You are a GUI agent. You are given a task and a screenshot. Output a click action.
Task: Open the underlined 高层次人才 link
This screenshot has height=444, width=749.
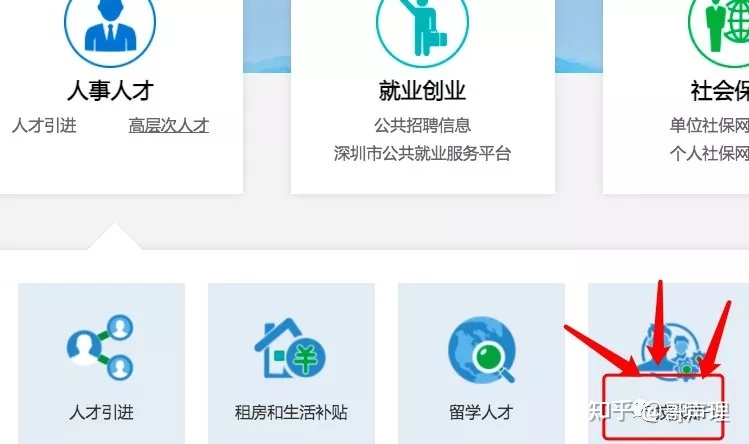click(169, 126)
